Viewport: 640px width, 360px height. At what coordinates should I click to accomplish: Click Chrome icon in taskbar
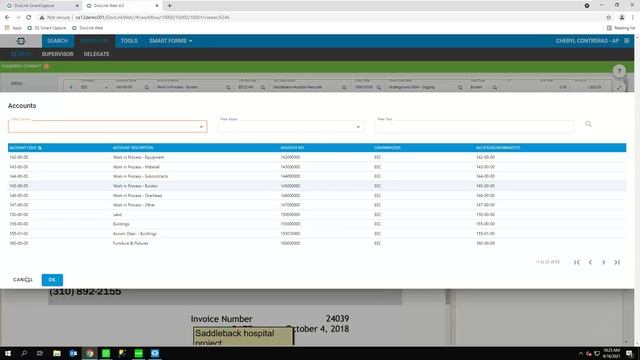click(x=89, y=353)
